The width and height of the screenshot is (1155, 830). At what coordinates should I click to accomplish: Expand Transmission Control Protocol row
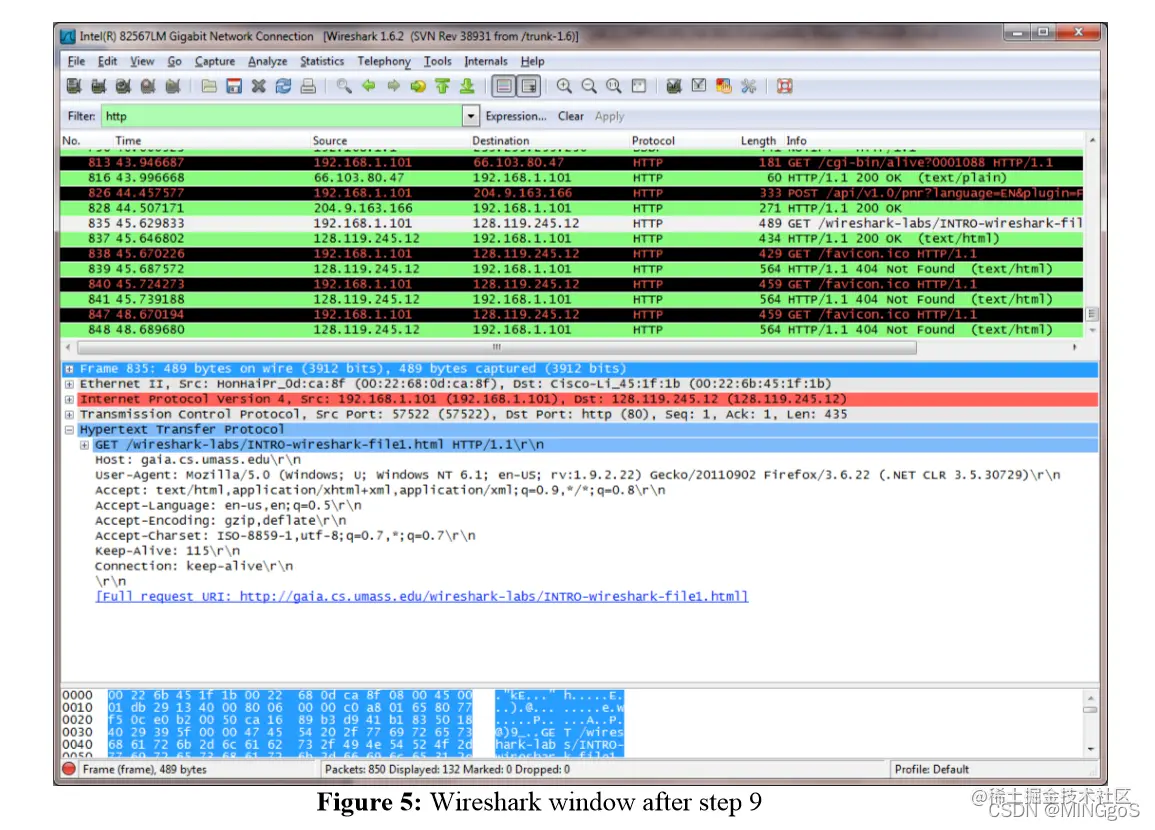[x=69, y=415]
